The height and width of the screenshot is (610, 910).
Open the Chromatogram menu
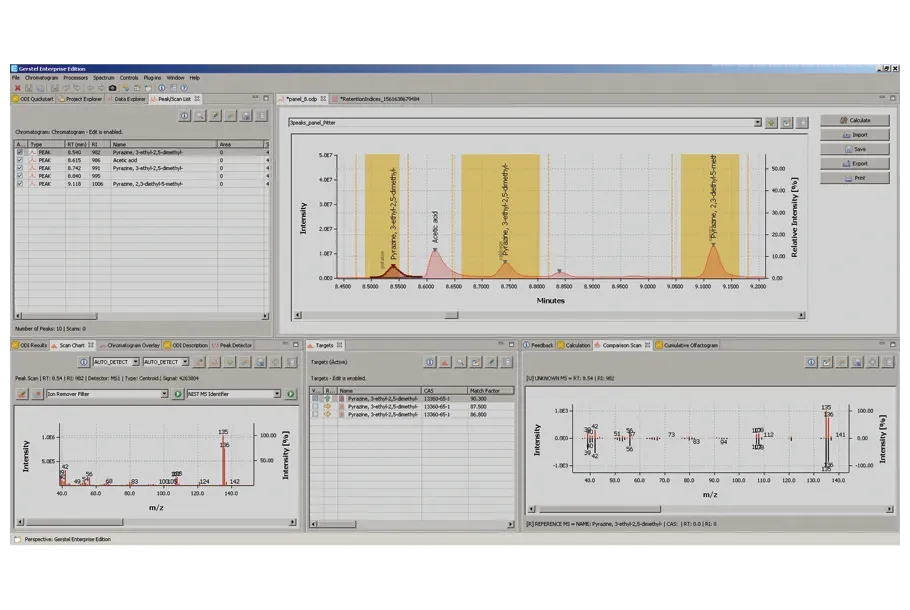coord(41,77)
